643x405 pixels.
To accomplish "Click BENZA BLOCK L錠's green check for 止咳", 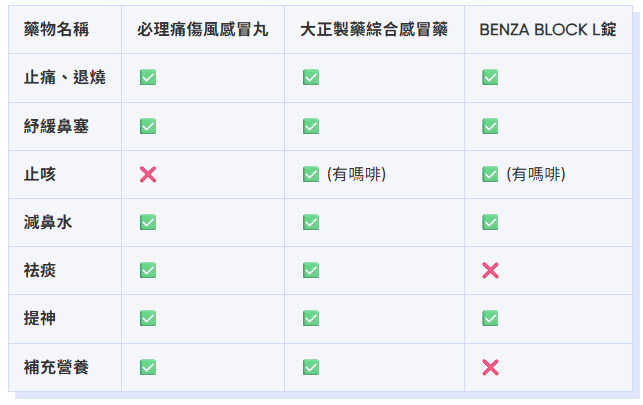I will (490, 175).
